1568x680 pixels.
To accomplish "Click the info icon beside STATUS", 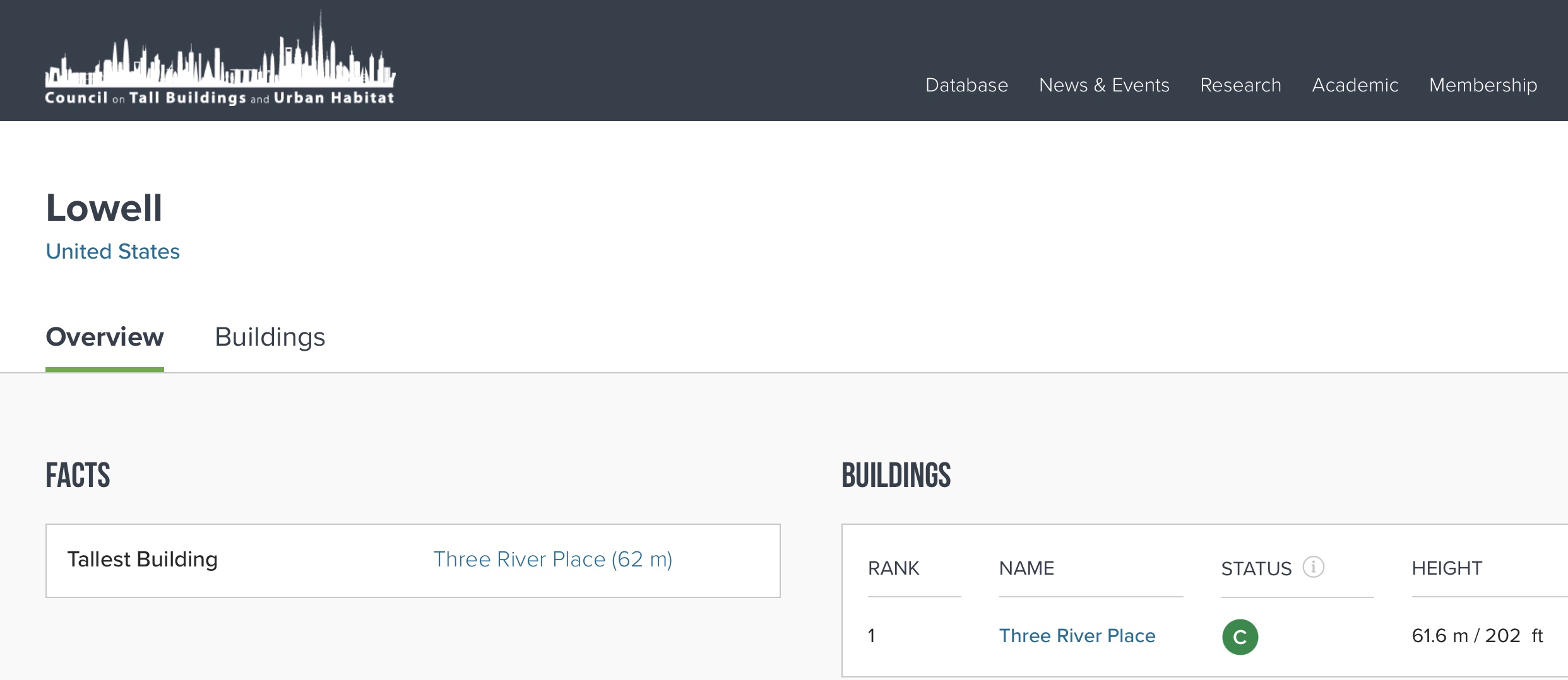I will coord(1313,567).
